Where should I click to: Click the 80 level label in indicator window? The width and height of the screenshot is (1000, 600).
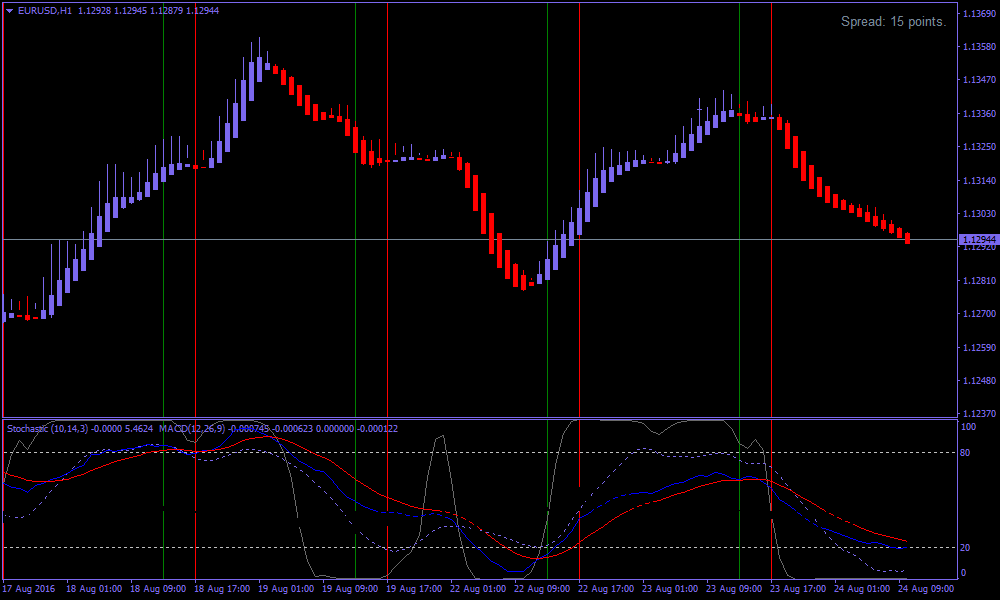[966, 452]
